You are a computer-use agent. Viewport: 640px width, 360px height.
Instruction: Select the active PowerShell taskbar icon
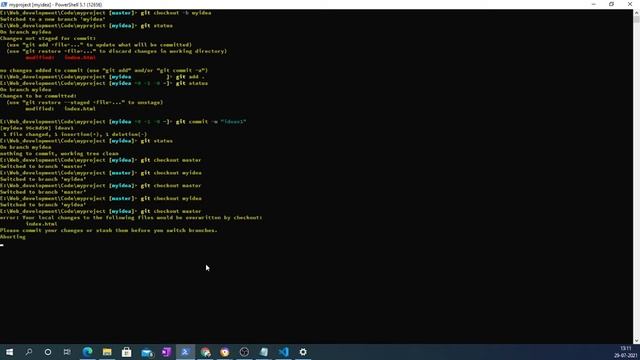(x=185, y=352)
